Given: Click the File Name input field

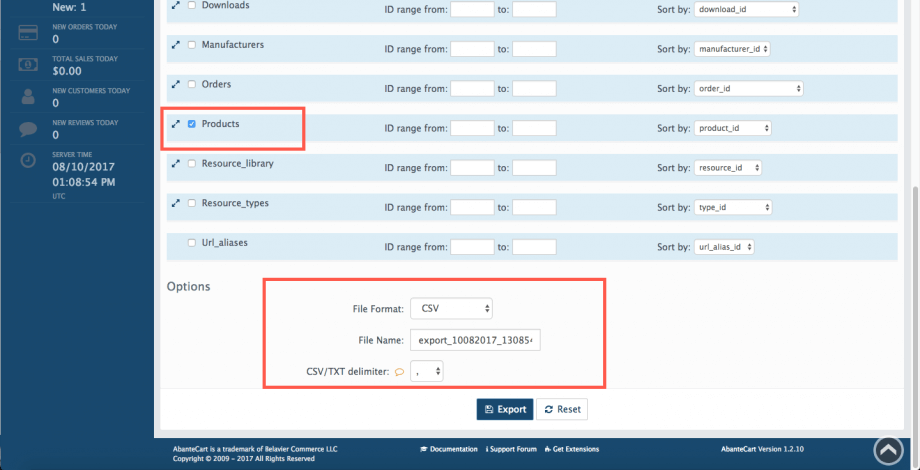Looking at the screenshot, I should click(475, 341).
